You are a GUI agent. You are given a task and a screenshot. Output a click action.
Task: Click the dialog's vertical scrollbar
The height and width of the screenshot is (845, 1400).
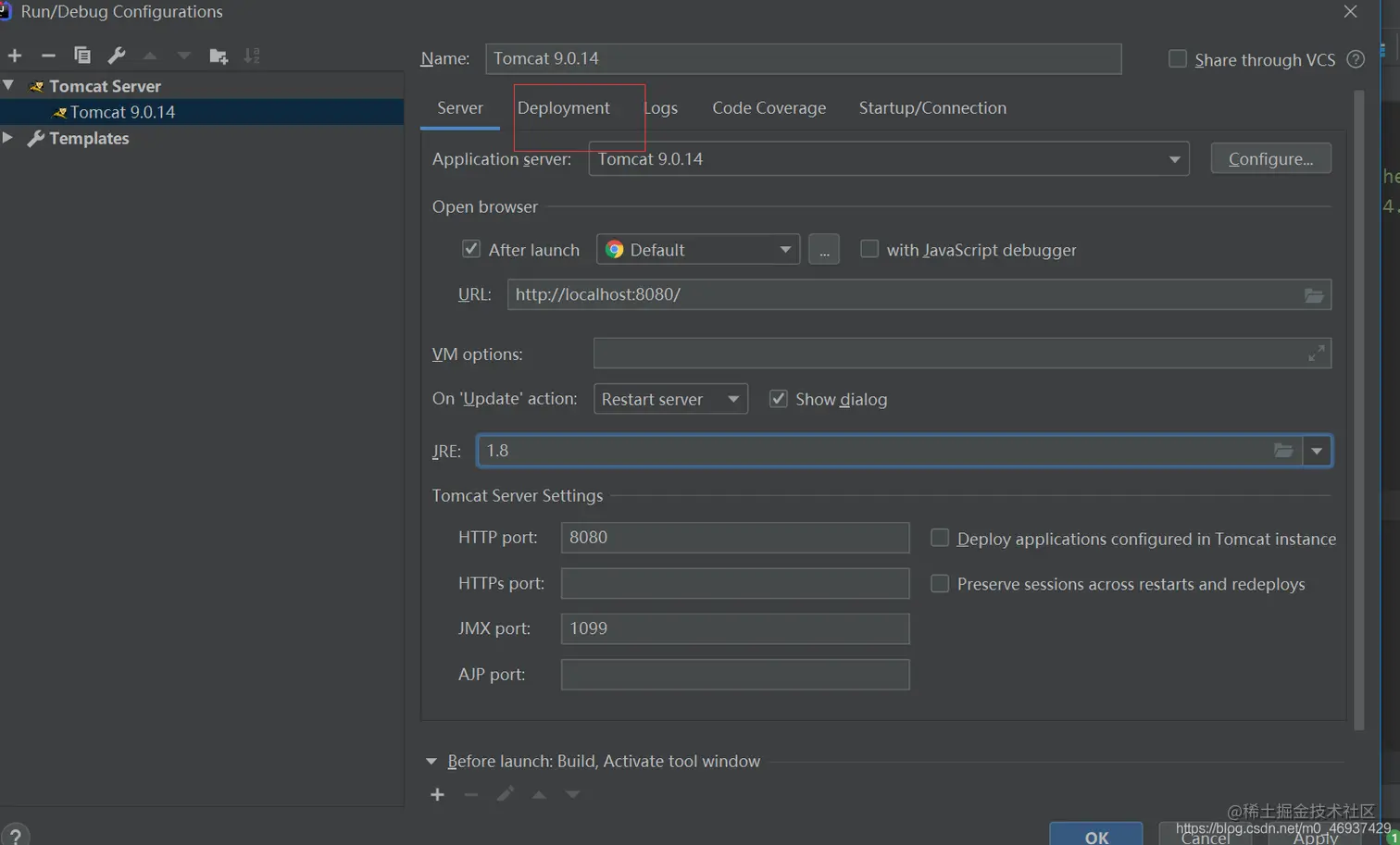pyautogui.click(x=1359, y=410)
